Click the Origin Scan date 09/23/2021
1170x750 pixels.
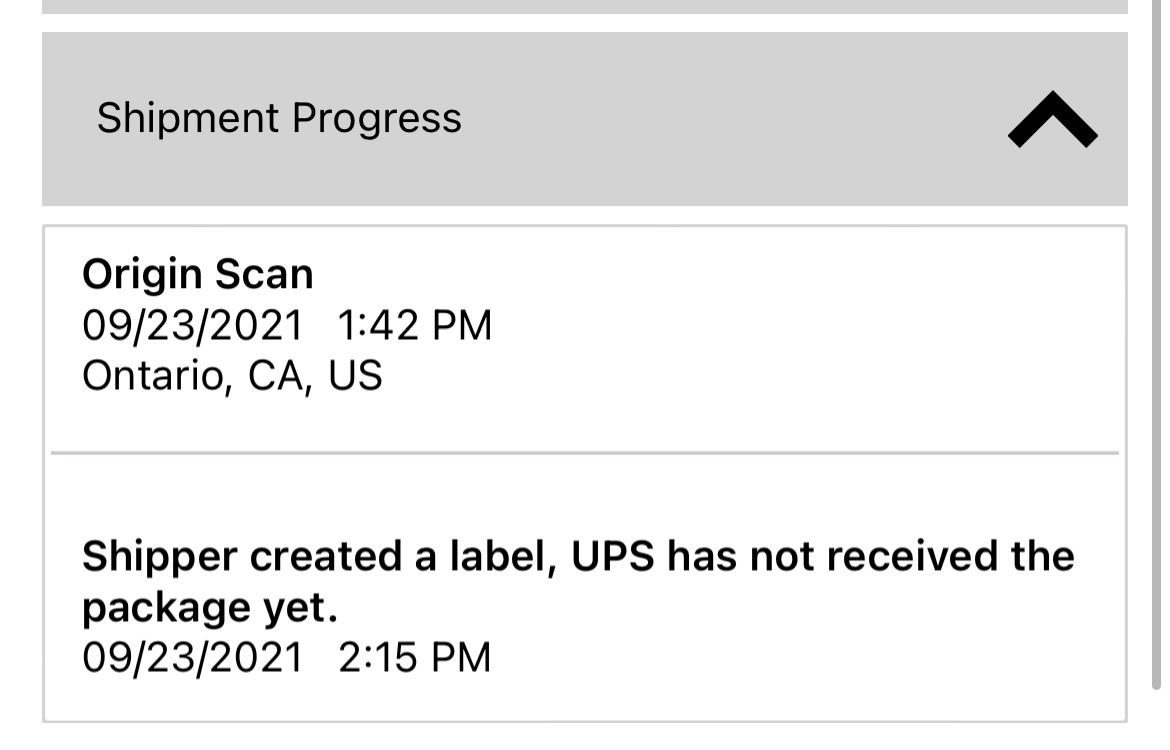click(x=191, y=325)
